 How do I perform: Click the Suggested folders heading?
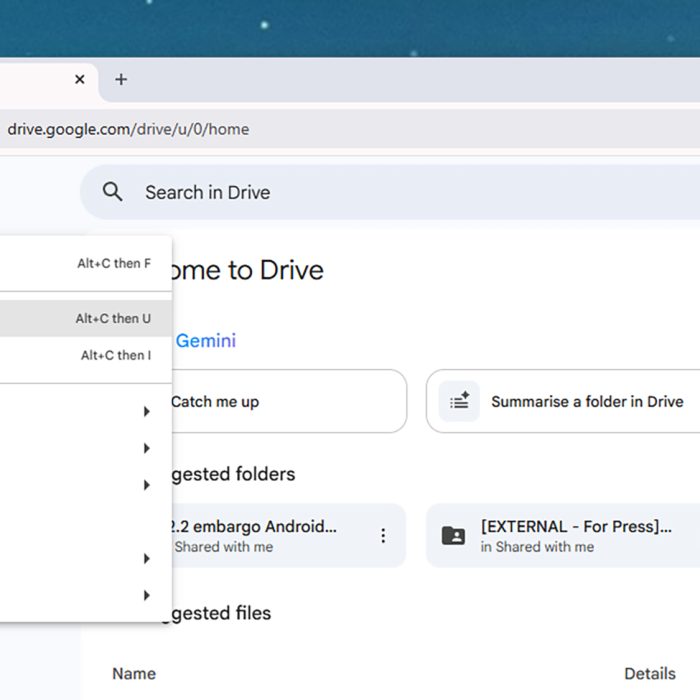coord(233,474)
